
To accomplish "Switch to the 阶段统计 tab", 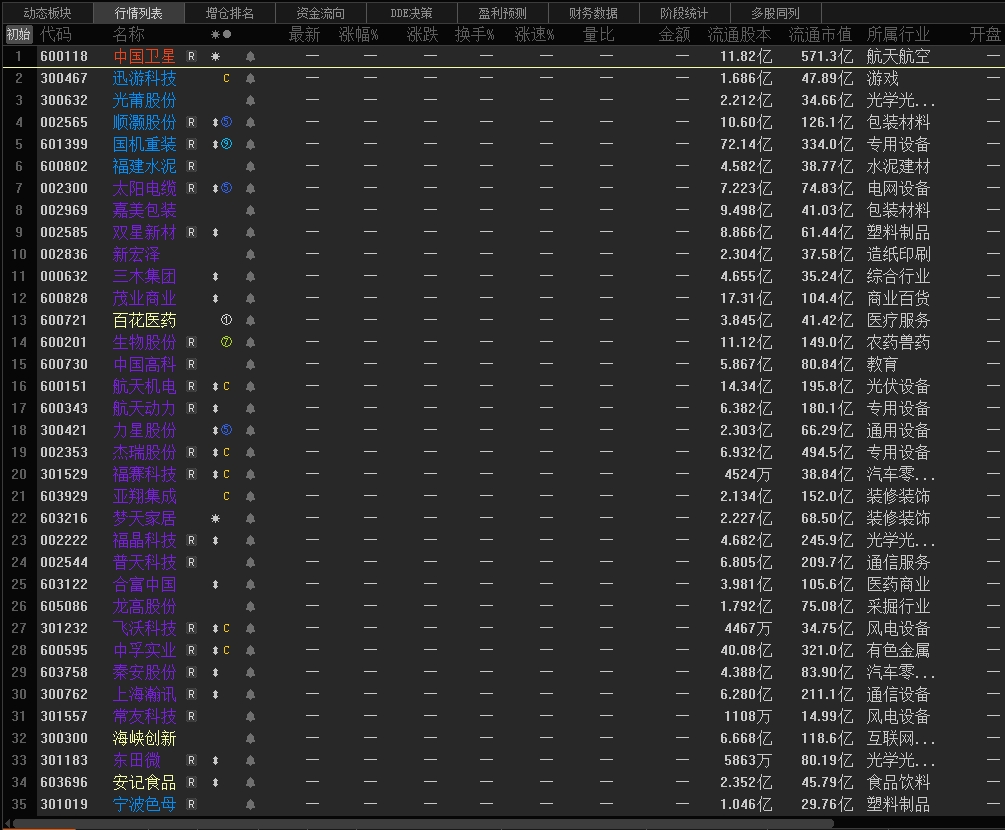I will [x=685, y=13].
